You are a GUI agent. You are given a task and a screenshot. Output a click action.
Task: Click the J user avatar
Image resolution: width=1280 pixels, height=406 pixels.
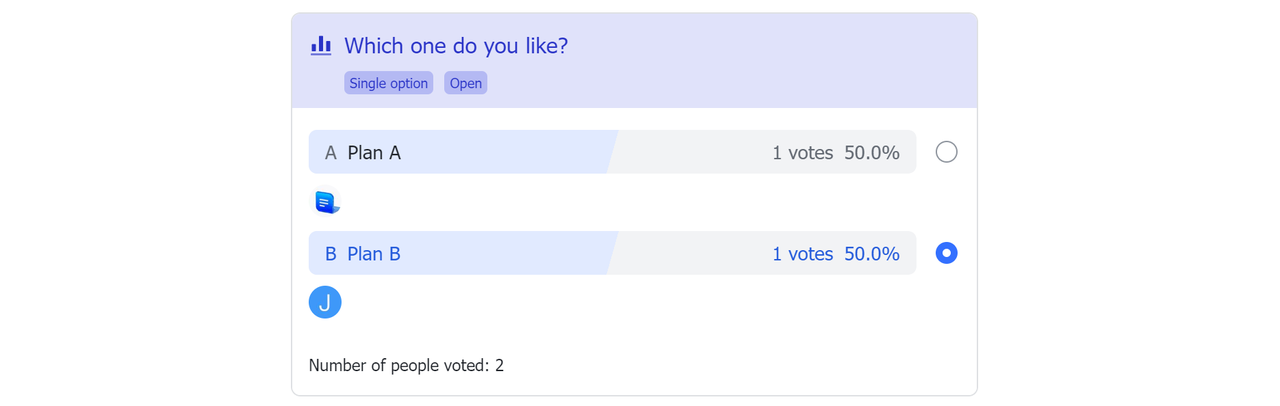click(325, 302)
